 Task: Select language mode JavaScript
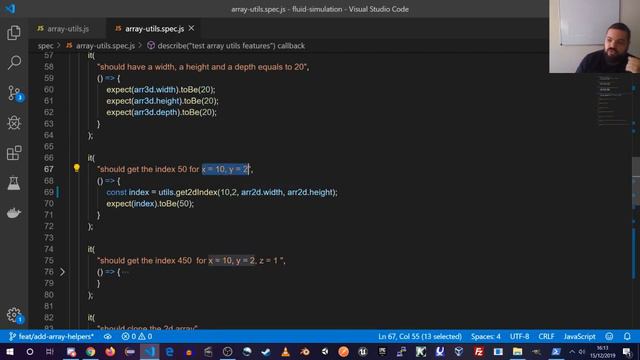(579, 336)
